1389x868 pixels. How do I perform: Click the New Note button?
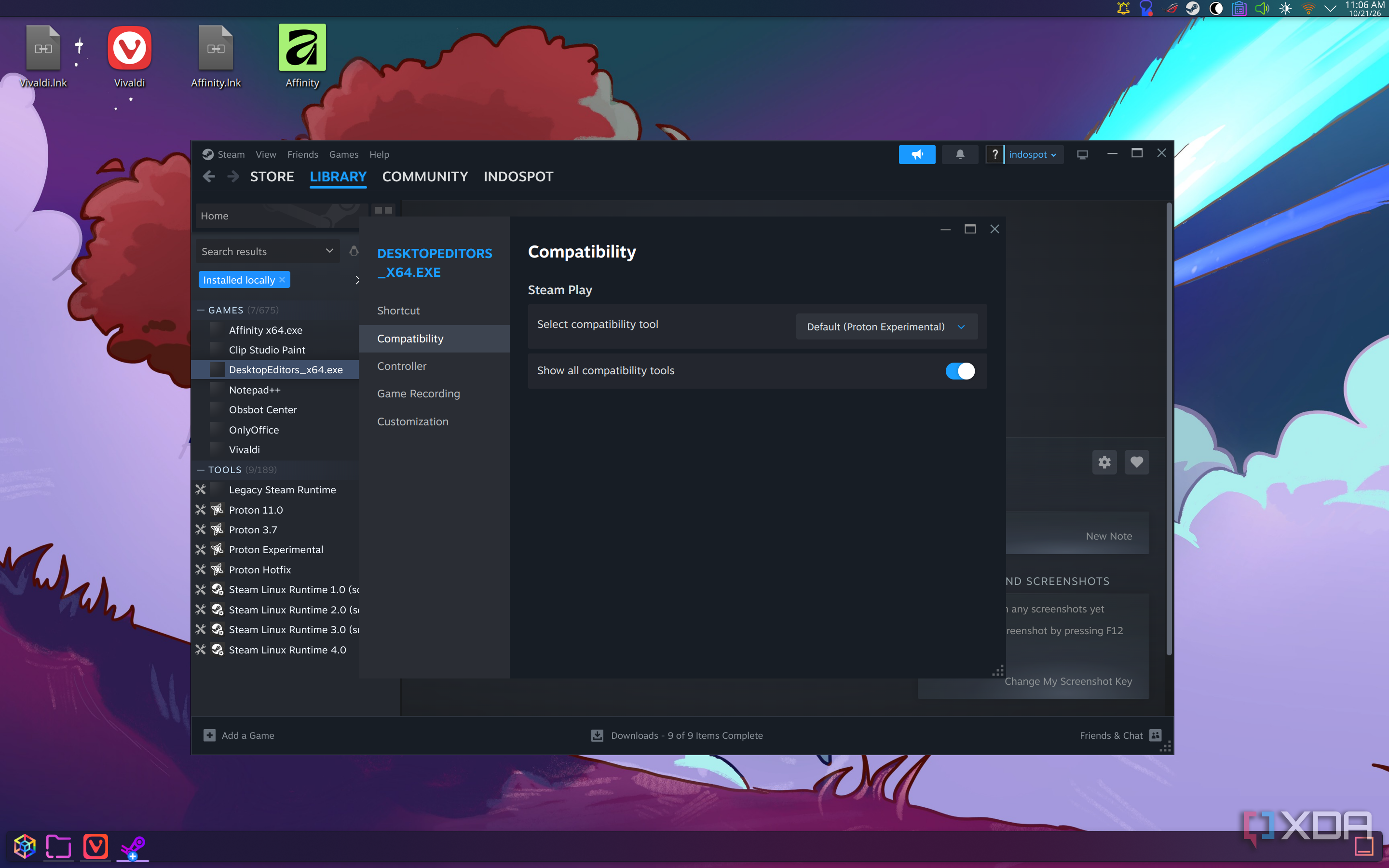[x=1108, y=536]
